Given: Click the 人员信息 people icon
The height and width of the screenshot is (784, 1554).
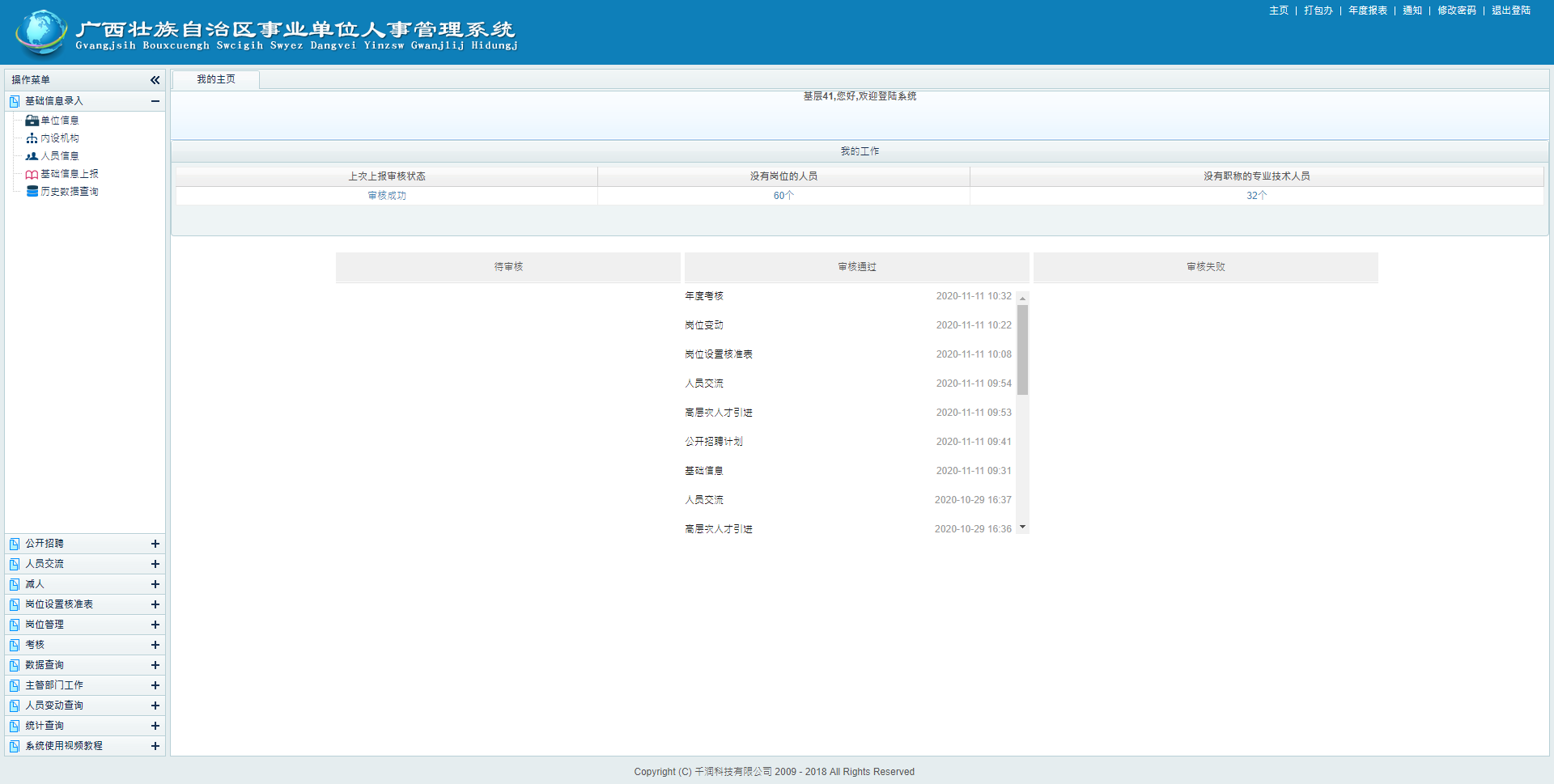Looking at the screenshot, I should [32, 156].
